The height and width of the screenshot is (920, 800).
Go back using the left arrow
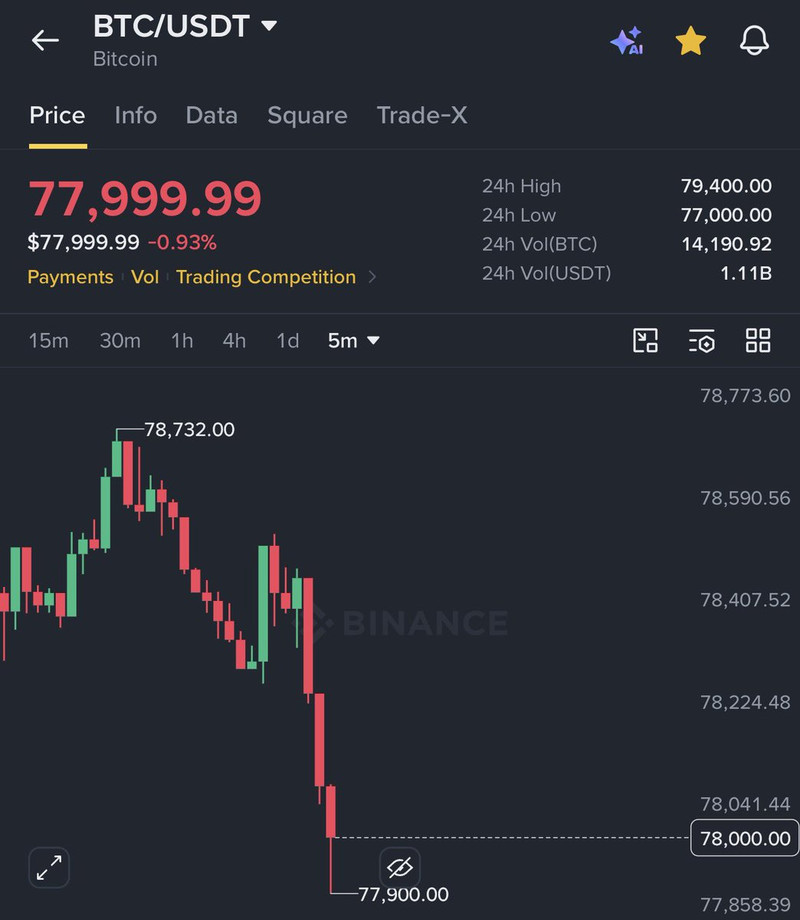(x=45, y=40)
